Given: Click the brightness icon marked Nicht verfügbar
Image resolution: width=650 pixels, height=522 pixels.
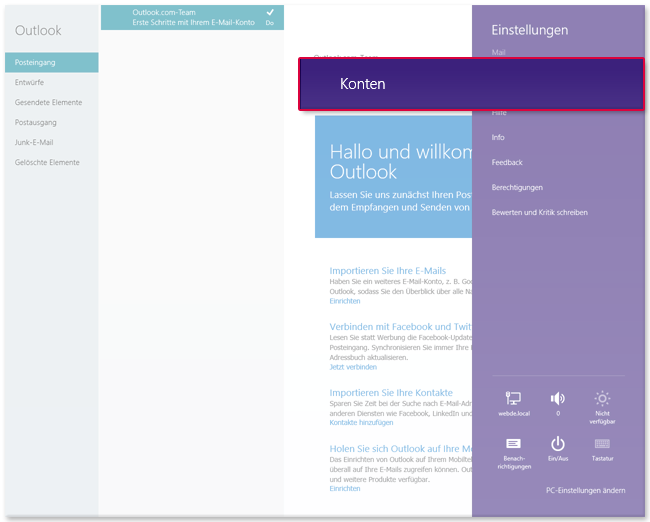Looking at the screenshot, I should pos(602,399).
